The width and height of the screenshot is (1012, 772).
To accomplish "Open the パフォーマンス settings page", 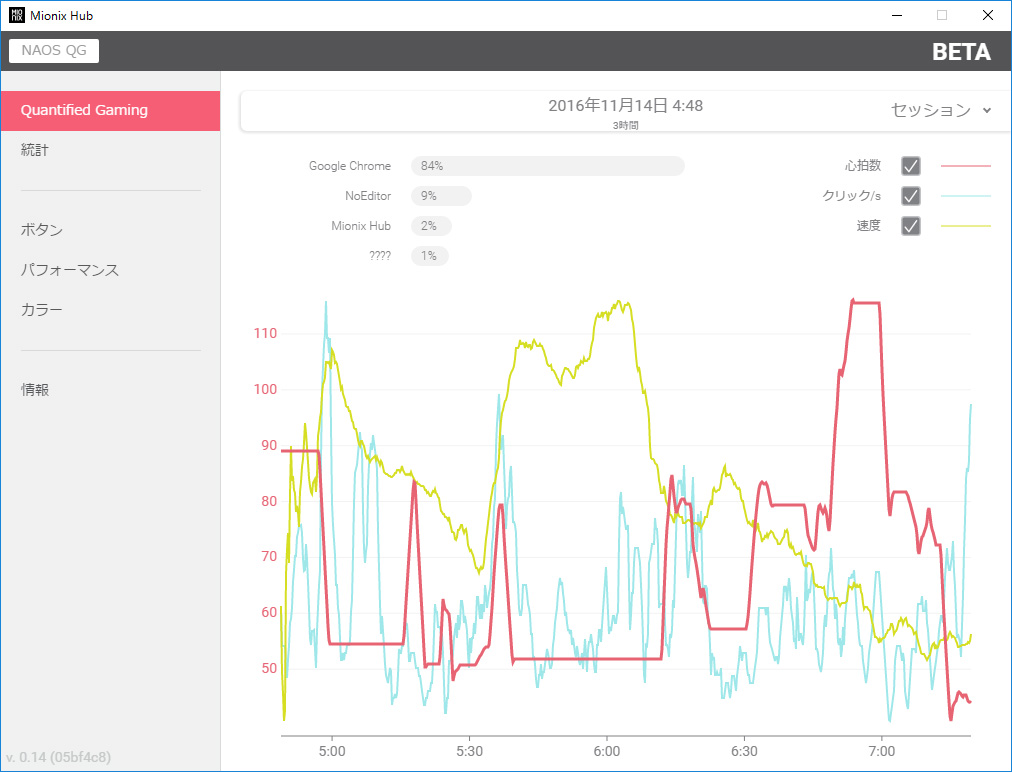I will 70,270.
